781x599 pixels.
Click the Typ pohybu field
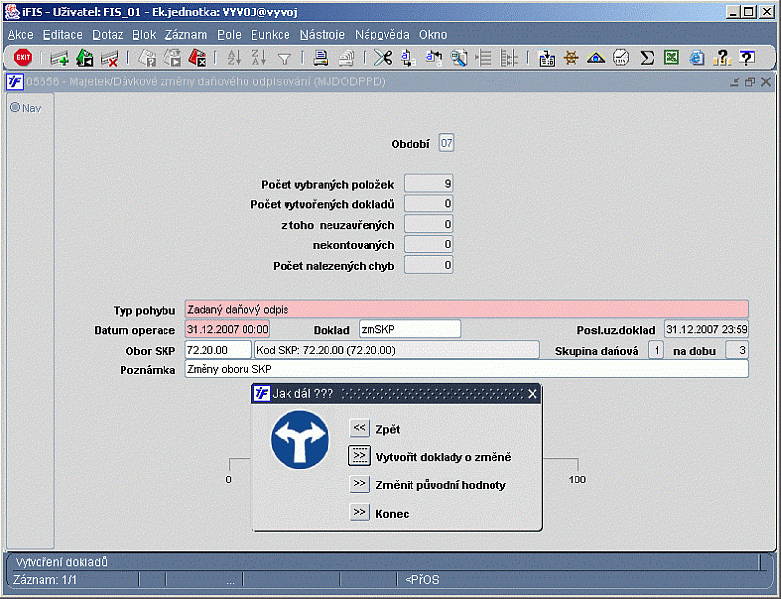(466, 309)
